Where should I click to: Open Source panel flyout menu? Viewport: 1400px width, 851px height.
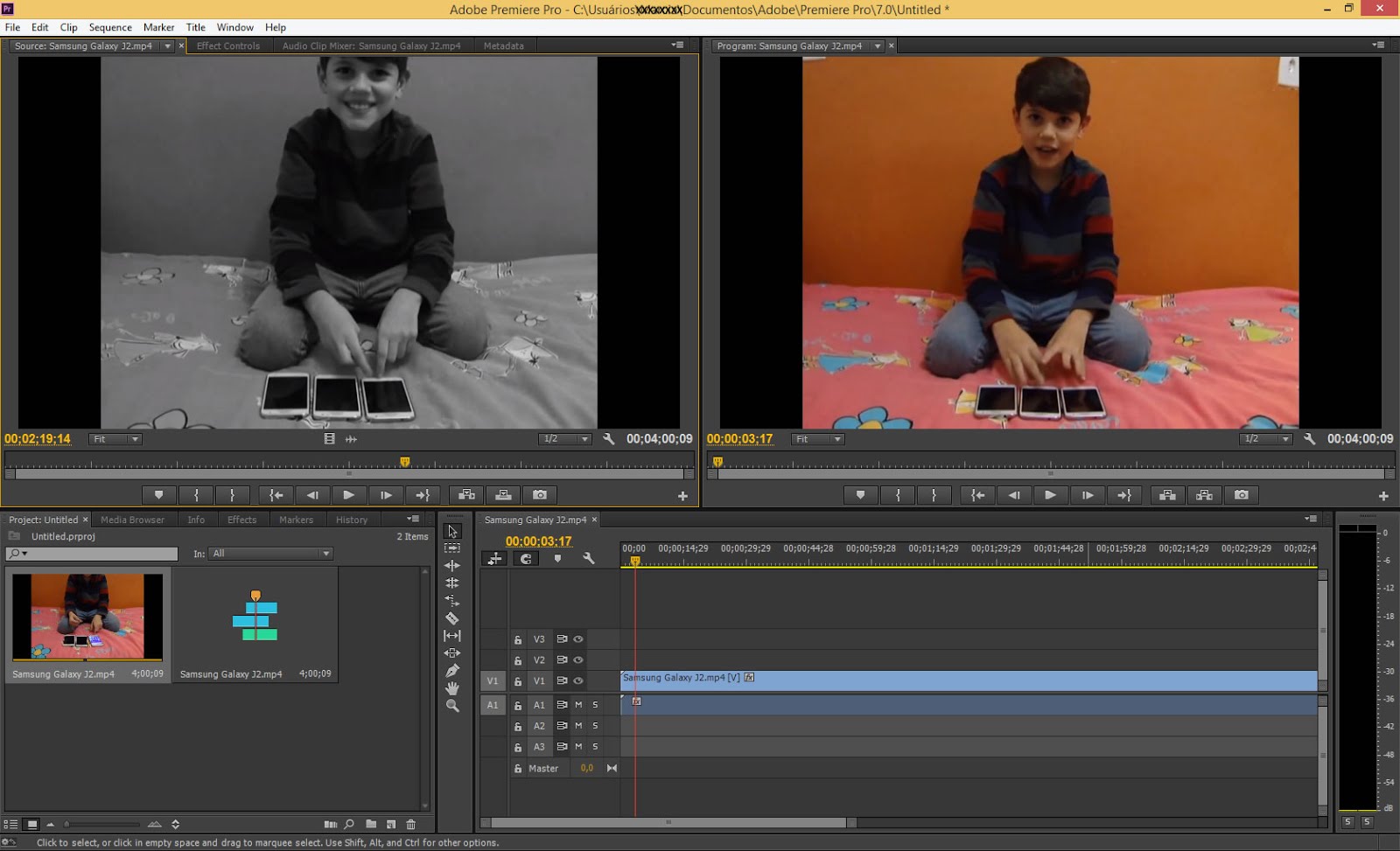[677, 45]
